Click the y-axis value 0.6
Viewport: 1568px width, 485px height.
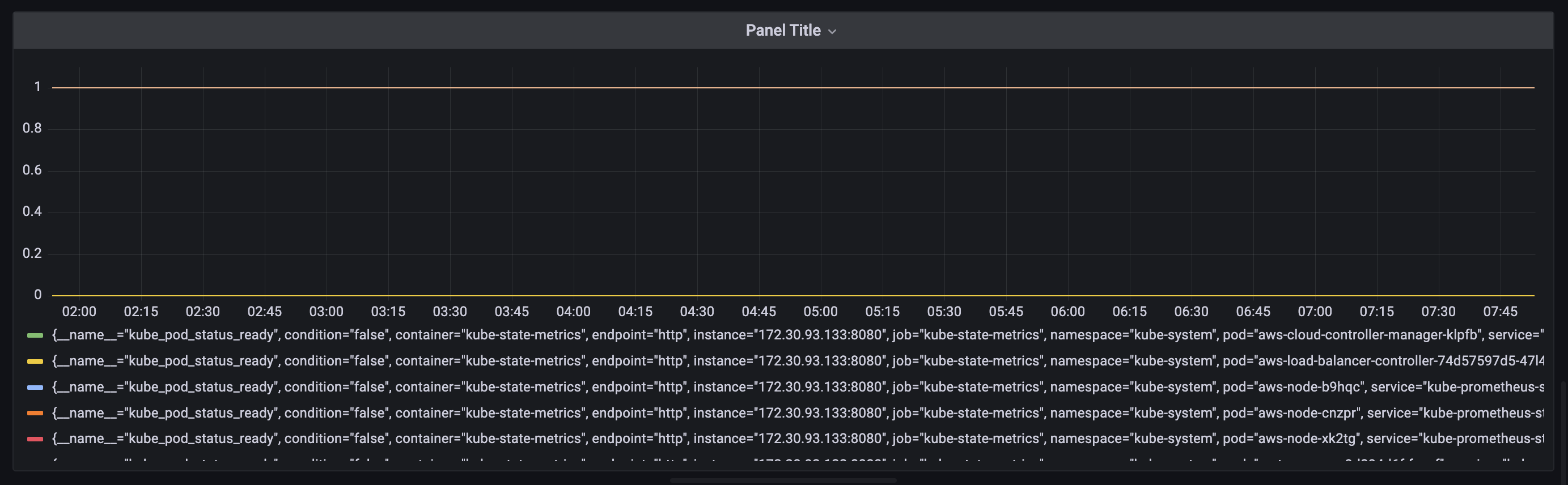[32, 171]
